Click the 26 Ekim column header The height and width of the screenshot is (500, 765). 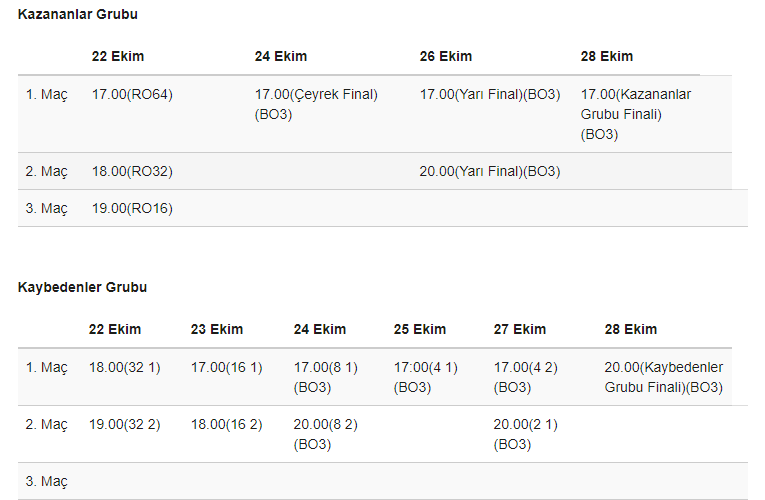point(446,56)
